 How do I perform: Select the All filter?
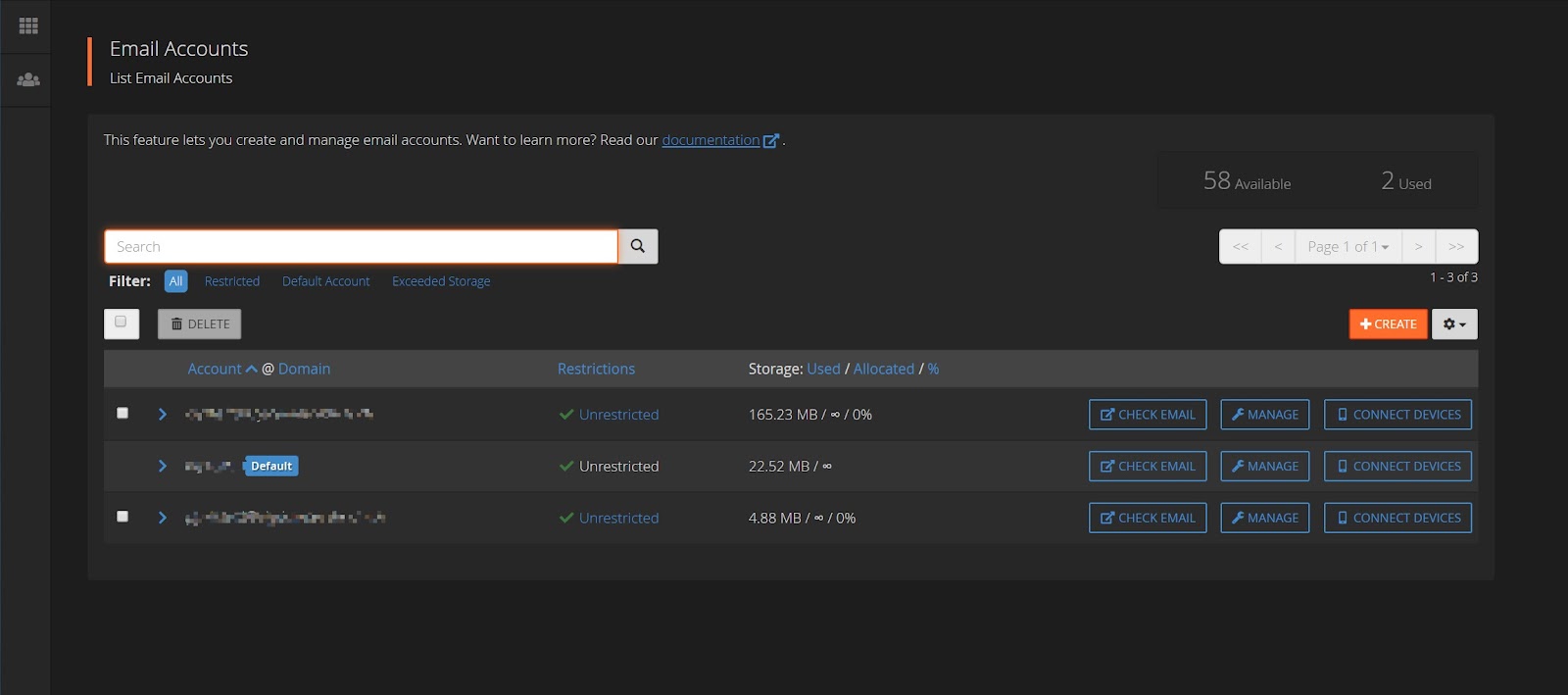tap(175, 281)
